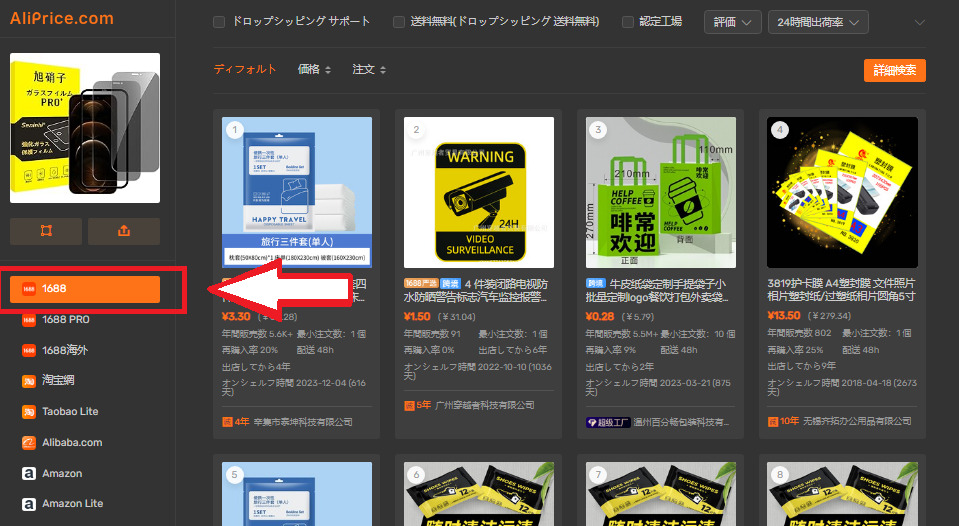
Task: Open the 24時間出荷率 dropdown
Action: 818,22
